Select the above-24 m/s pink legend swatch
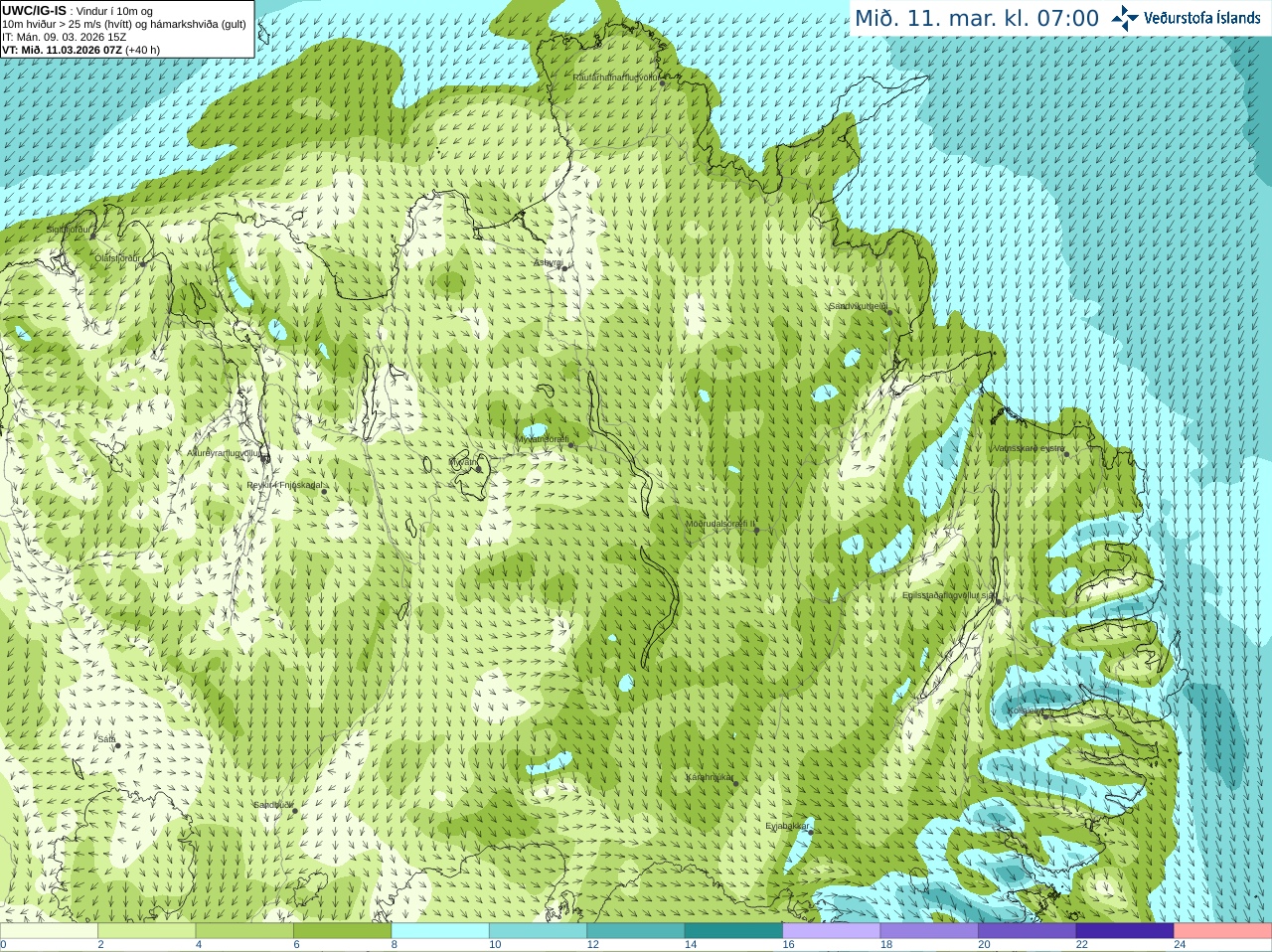The height and width of the screenshot is (952, 1272). pos(1223,931)
